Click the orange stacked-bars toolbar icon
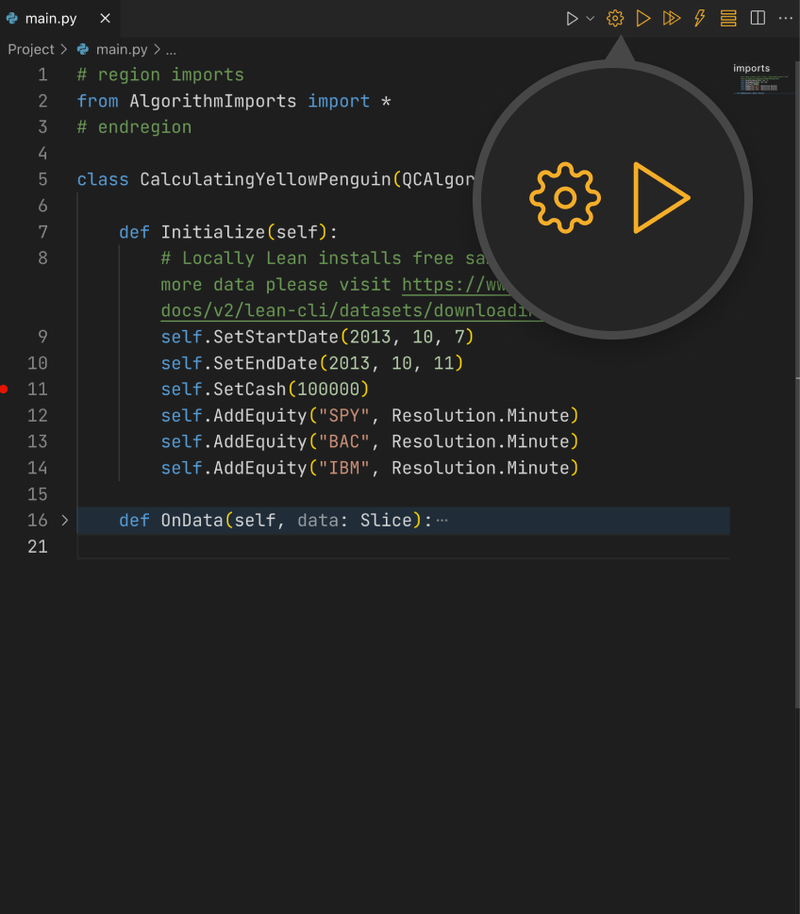 pos(728,18)
